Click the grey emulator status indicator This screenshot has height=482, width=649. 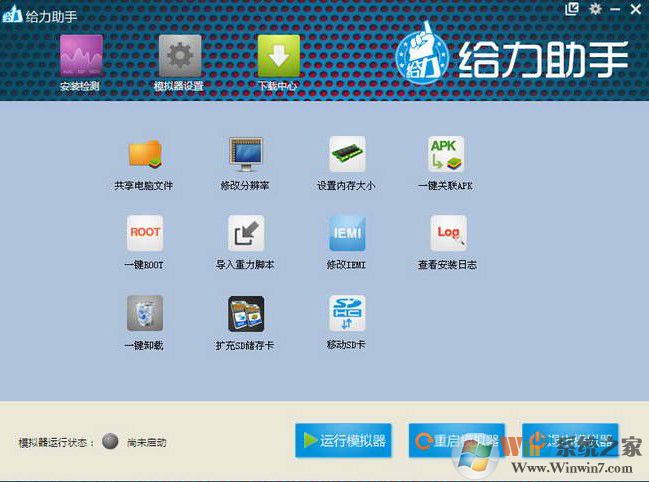coord(110,441)
